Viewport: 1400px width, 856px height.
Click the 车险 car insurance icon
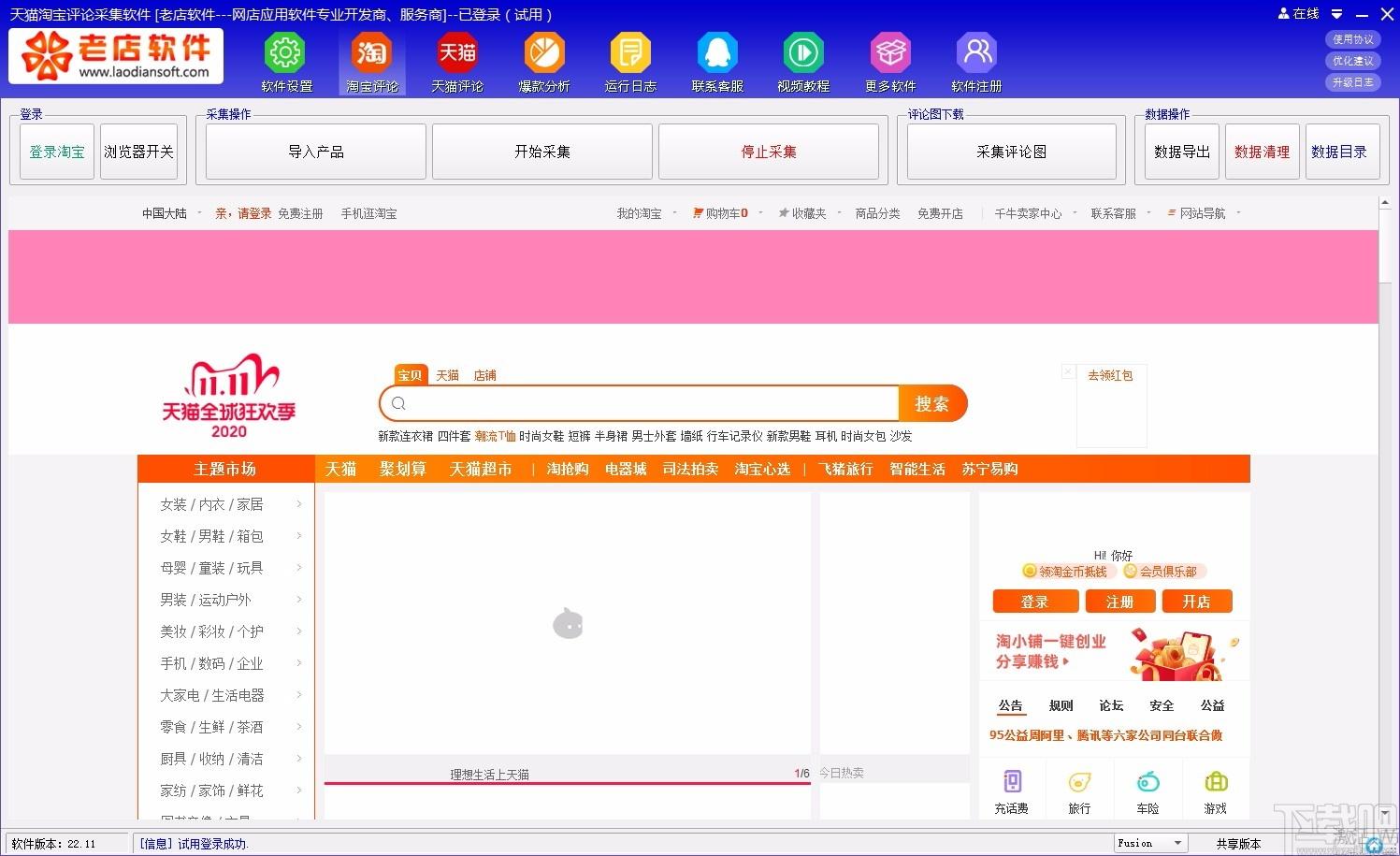[1147, 782]
